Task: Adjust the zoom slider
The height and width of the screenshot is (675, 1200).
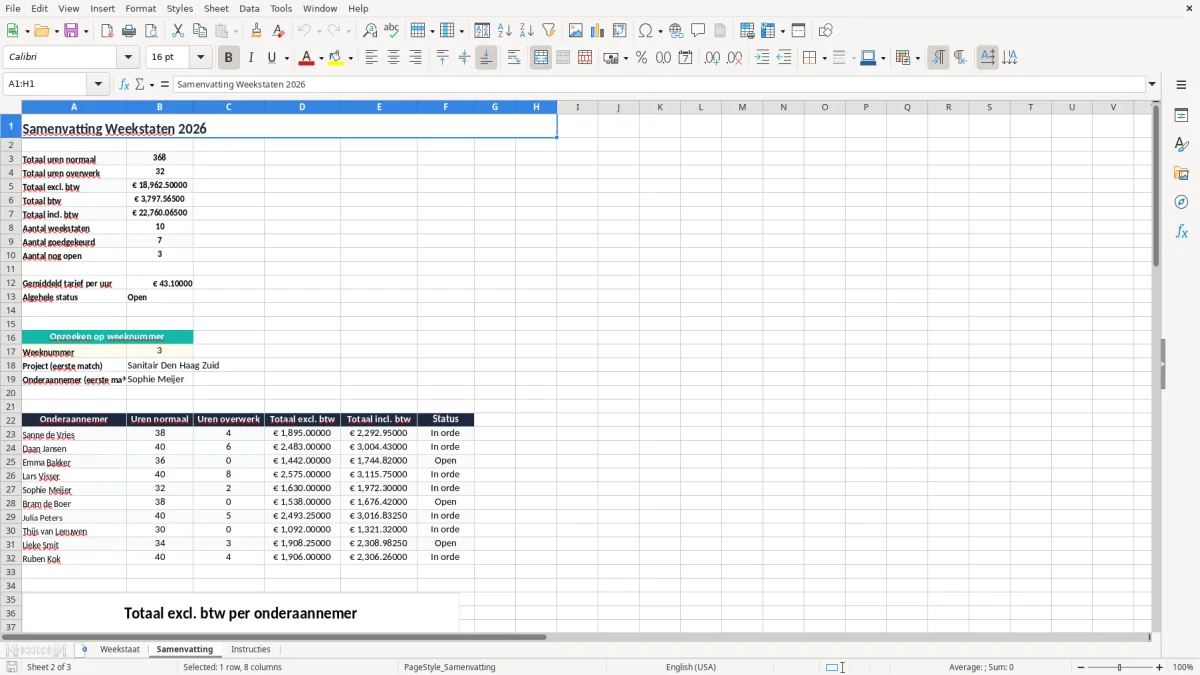Action: coord(1119,667)
